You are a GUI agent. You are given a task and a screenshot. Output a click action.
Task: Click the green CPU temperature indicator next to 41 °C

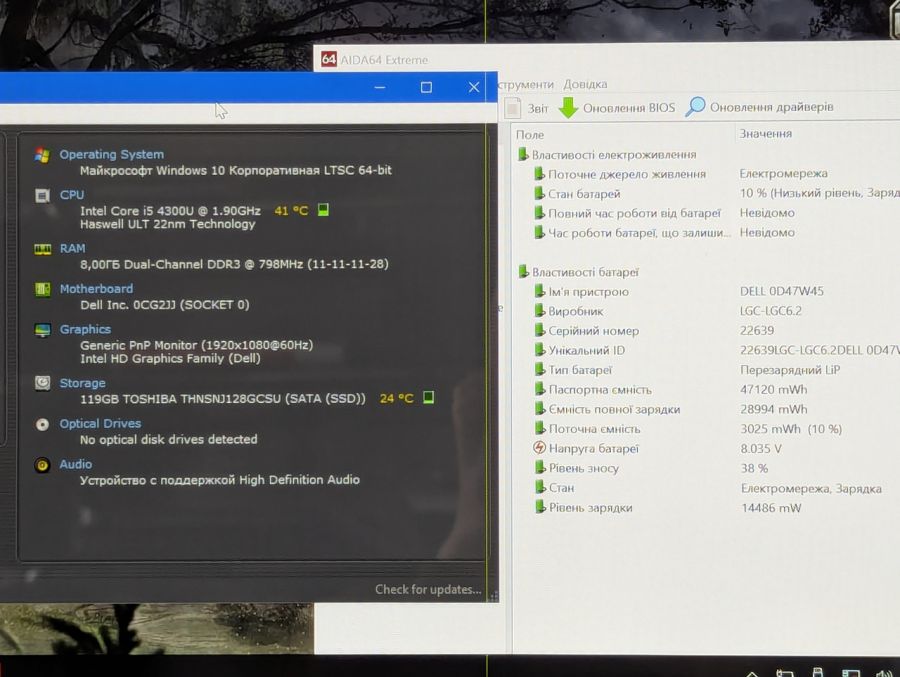coord(323,210)
